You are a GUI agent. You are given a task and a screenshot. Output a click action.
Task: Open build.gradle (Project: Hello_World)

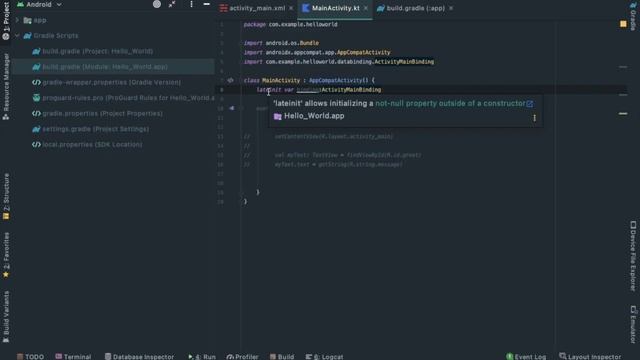click(x=98, y=51)
